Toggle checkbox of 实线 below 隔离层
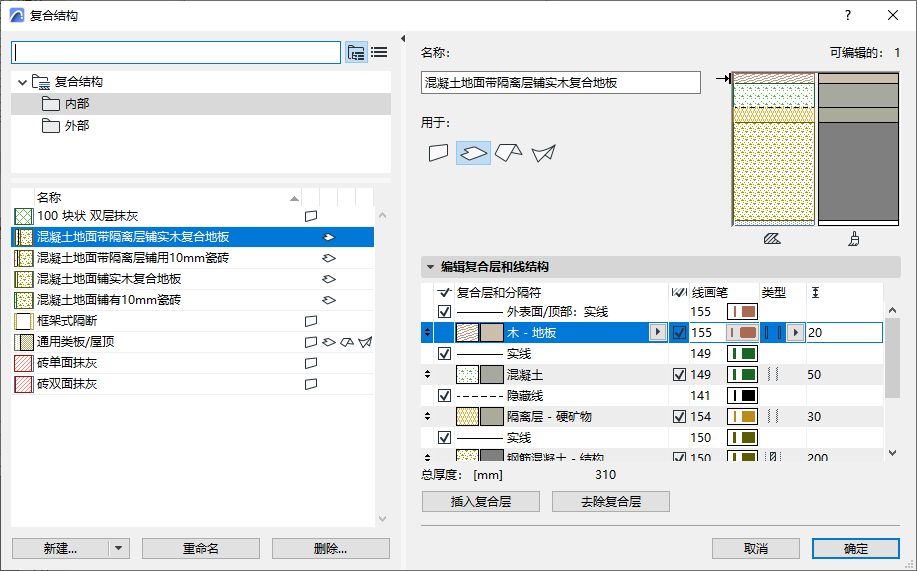 444,438
